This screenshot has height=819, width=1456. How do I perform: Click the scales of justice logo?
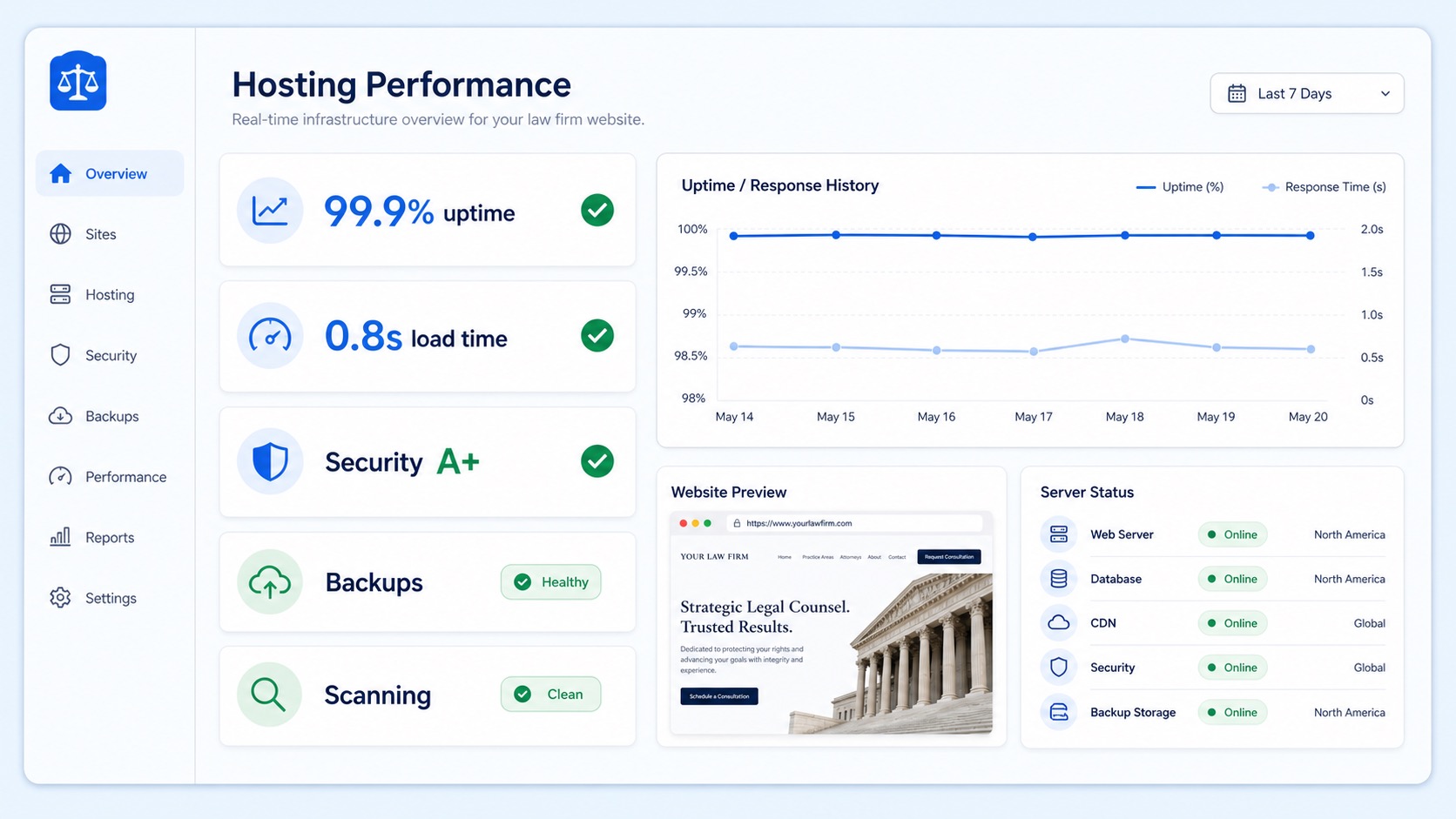(78, 81)
